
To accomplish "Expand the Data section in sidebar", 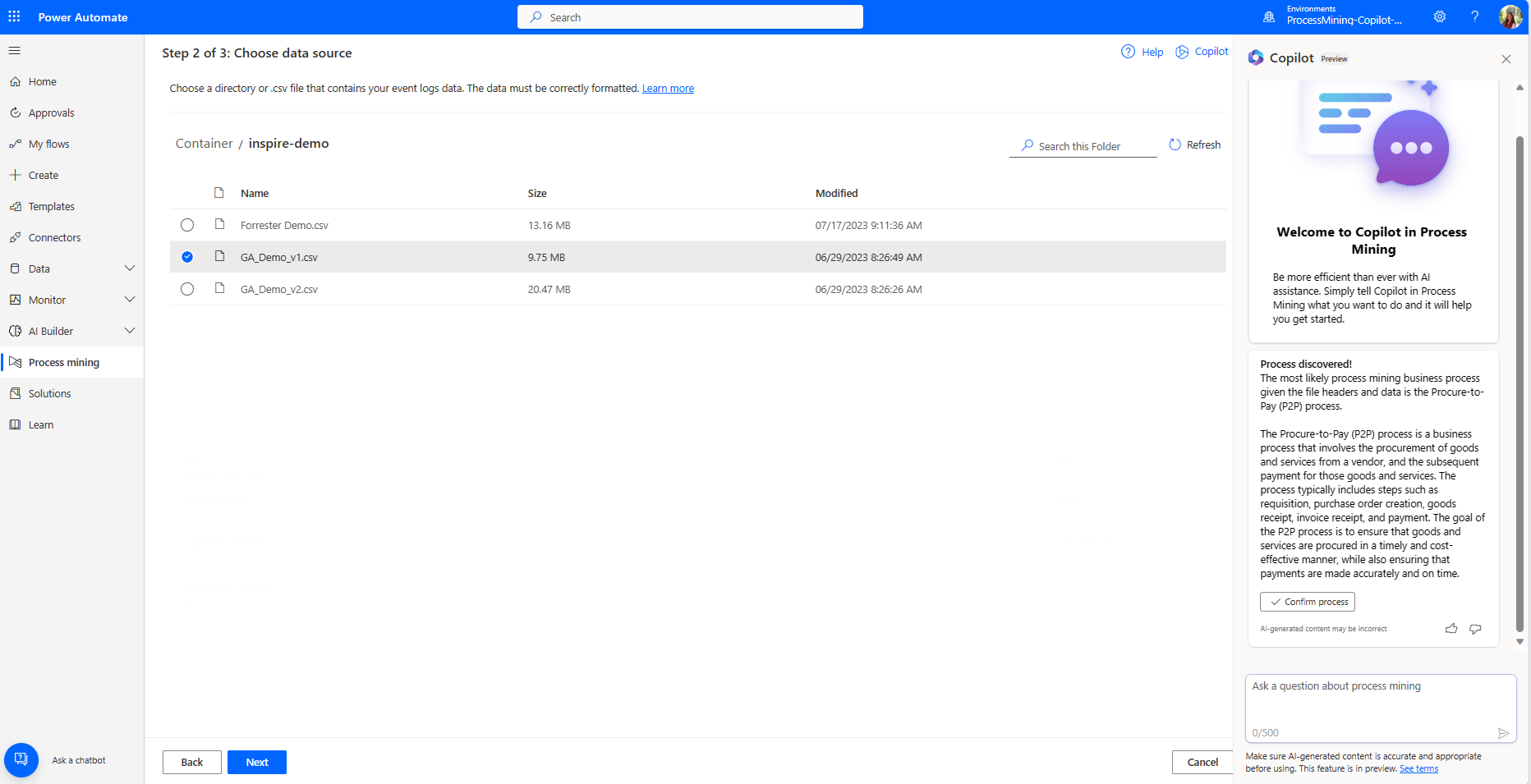I will [x=130, y=268].
